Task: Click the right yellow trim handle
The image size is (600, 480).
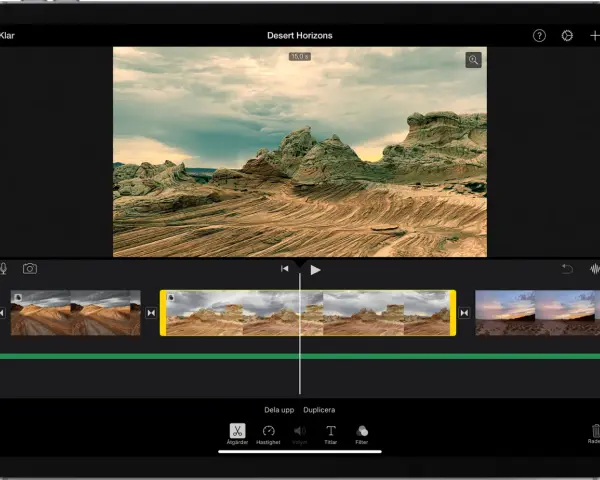Action: pos(453,313)
